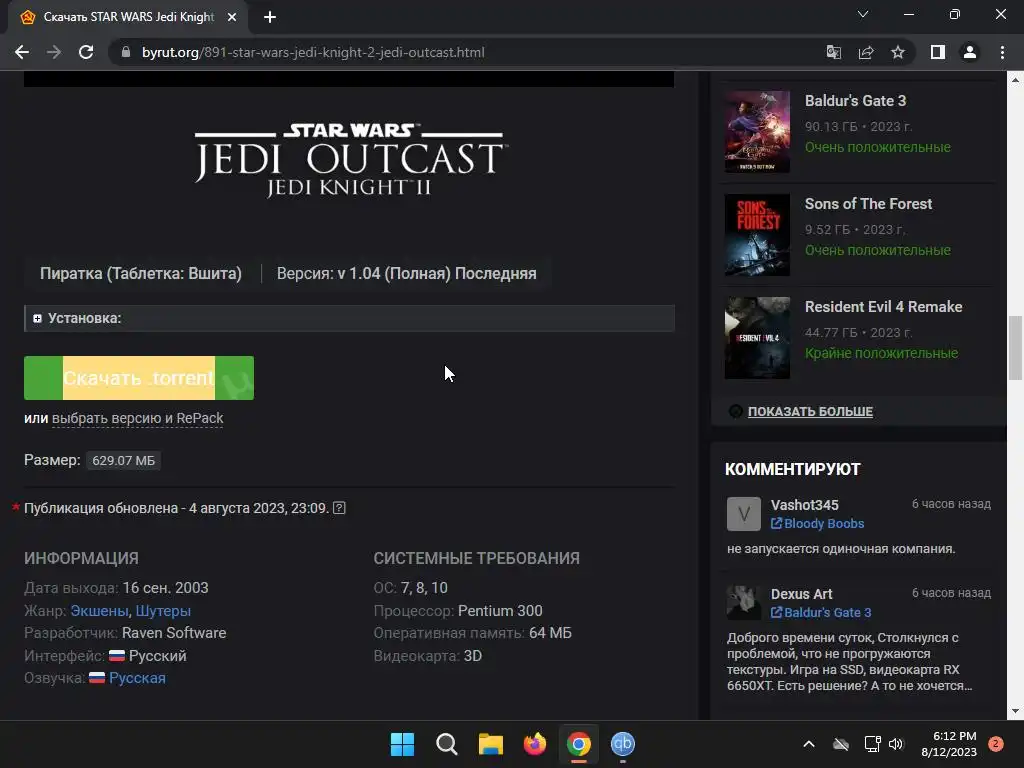Download the .torrent file
Viewport: 1024px width, 768px height.
coord(139,377)
